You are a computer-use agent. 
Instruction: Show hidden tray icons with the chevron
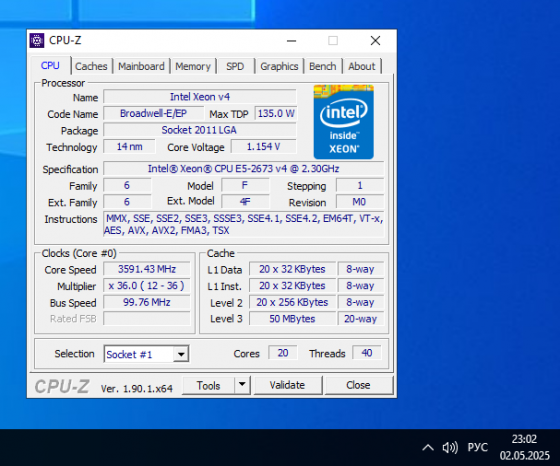(428, 447)
